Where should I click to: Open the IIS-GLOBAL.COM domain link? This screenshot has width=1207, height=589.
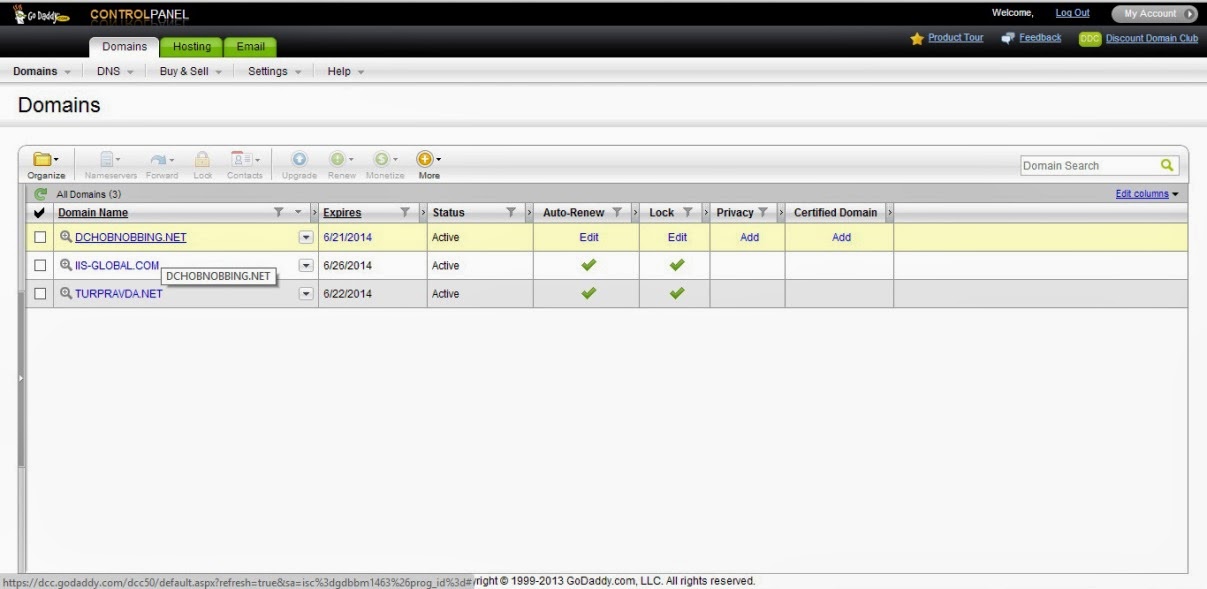pyautogui.click(x=117, y=266)
